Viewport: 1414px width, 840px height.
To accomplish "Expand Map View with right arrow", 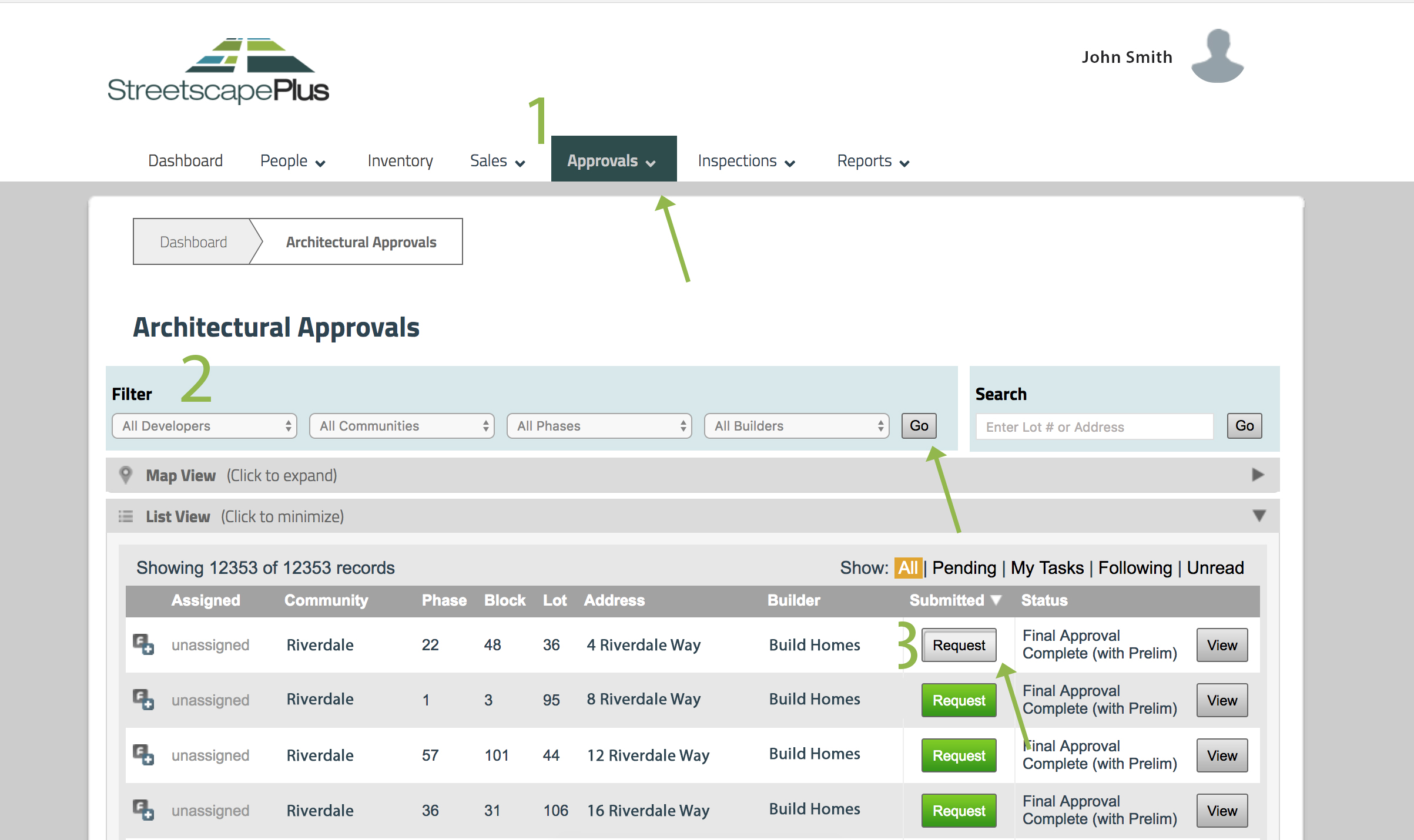I will [1257, 475].
